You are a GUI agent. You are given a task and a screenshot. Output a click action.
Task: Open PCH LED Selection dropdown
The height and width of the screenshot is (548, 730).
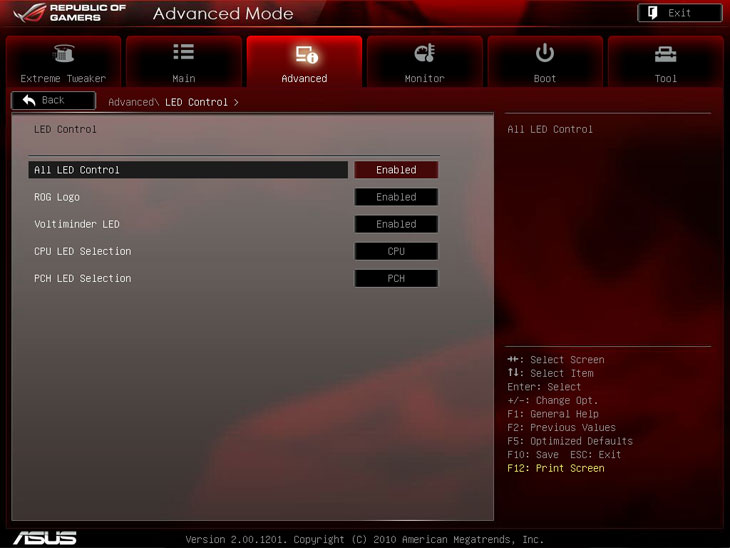tap(396, 278)
